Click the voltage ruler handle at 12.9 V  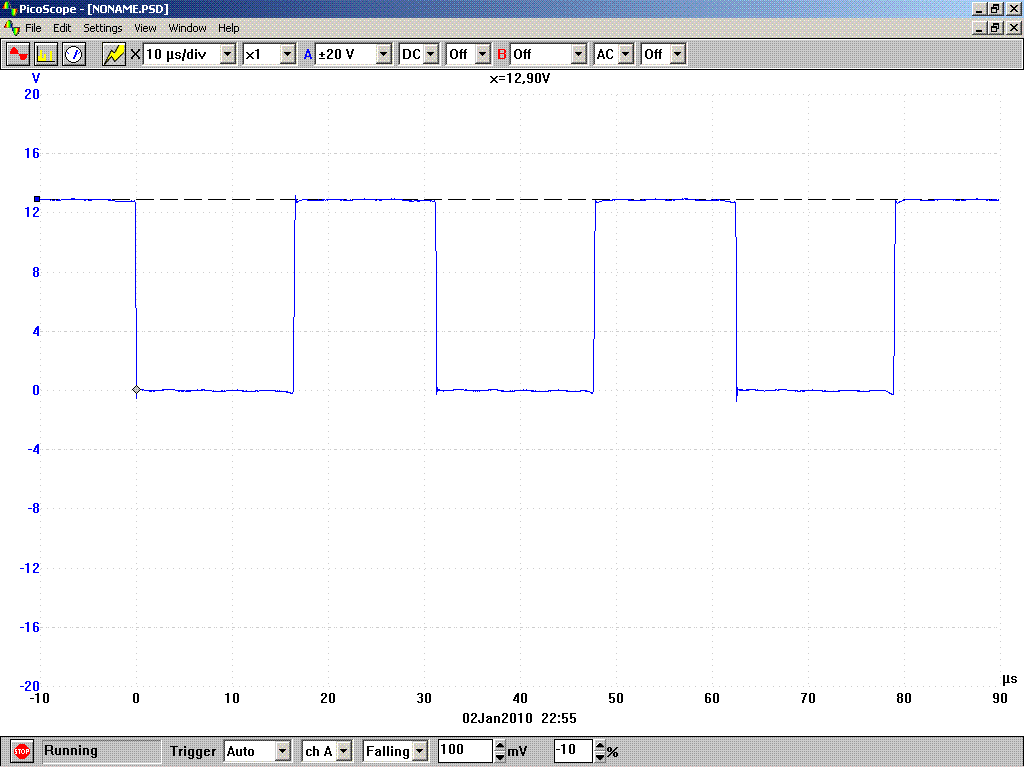click(x=37, y=199)
